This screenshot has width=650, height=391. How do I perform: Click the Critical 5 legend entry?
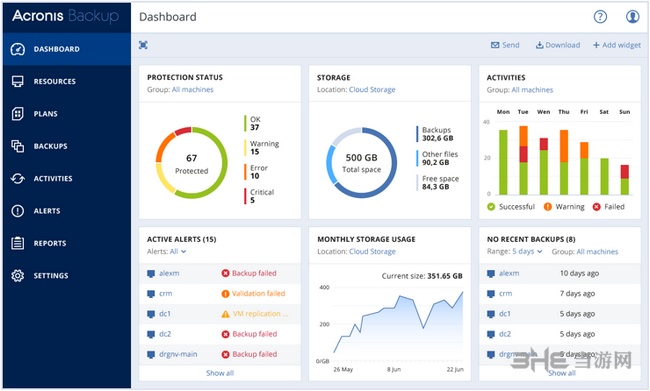point(259,196)
